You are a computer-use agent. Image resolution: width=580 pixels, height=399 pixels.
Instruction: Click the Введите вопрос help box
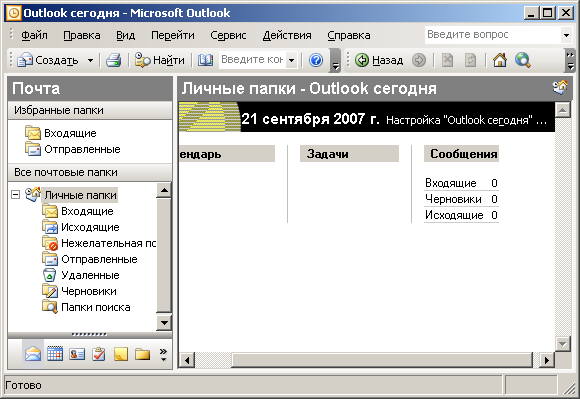tap(492, 35)
